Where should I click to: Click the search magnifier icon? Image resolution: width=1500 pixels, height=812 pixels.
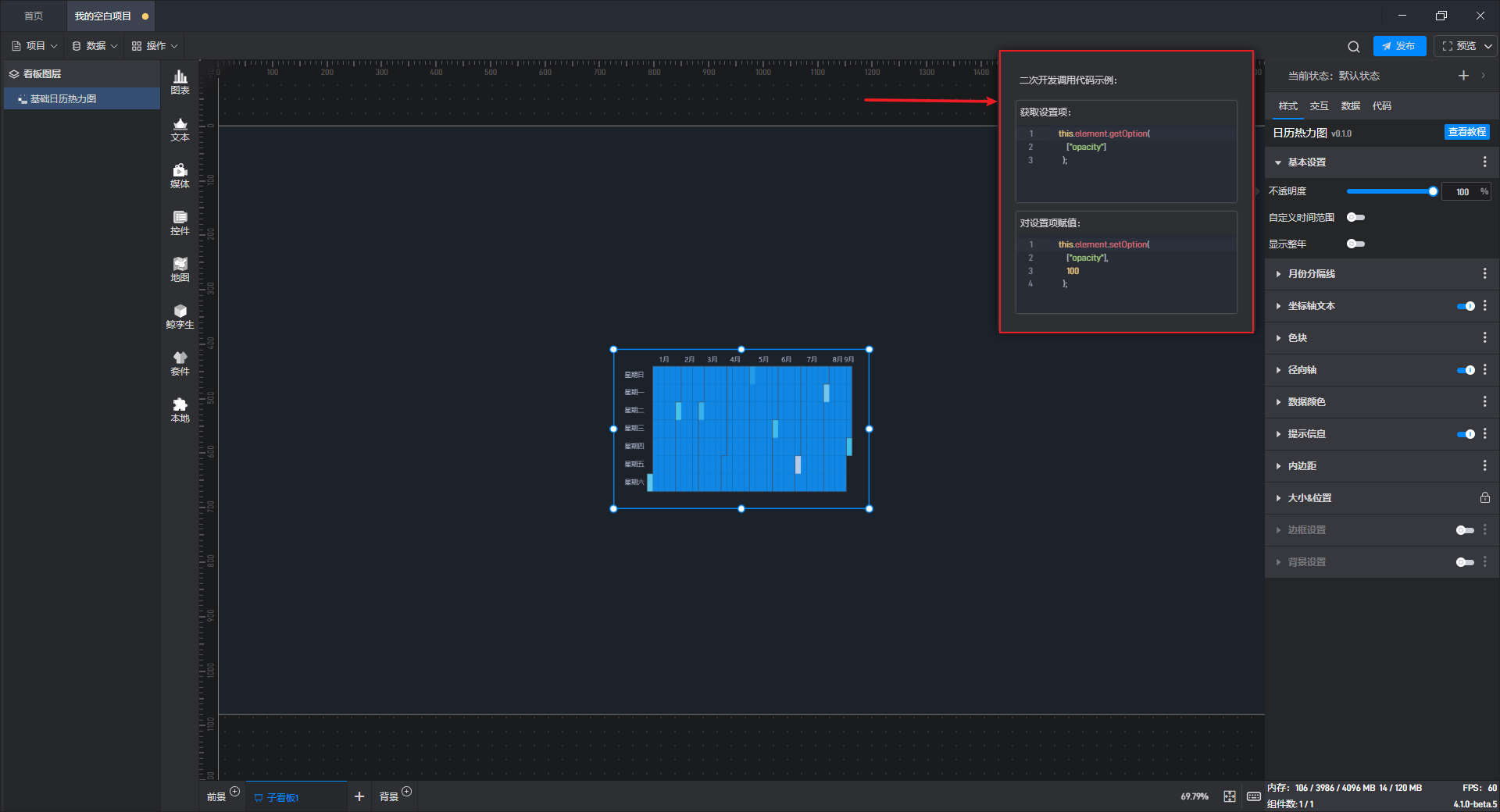pos(1353,47)
